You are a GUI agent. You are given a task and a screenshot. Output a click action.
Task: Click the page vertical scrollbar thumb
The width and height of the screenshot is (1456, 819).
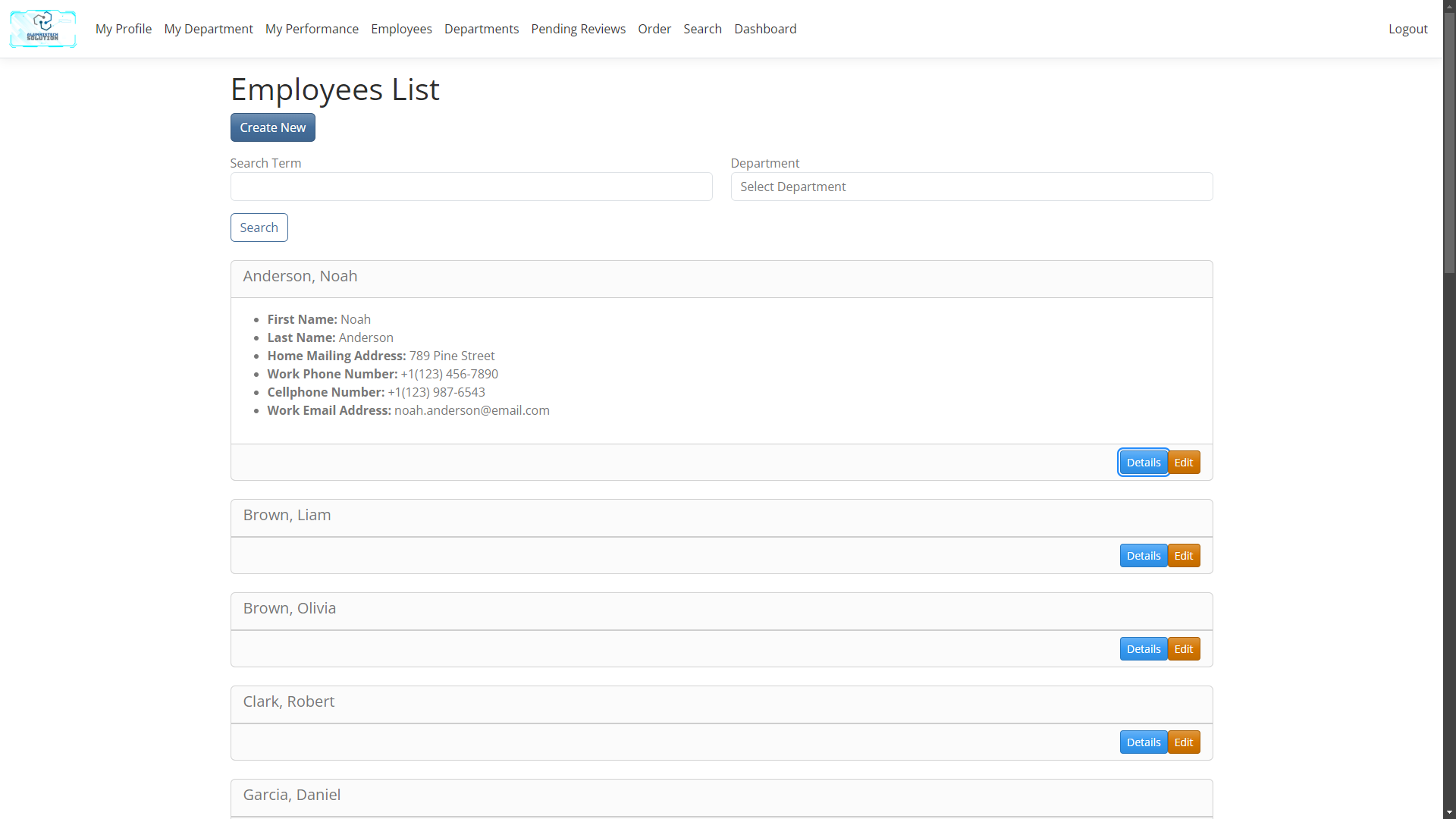1449,144
